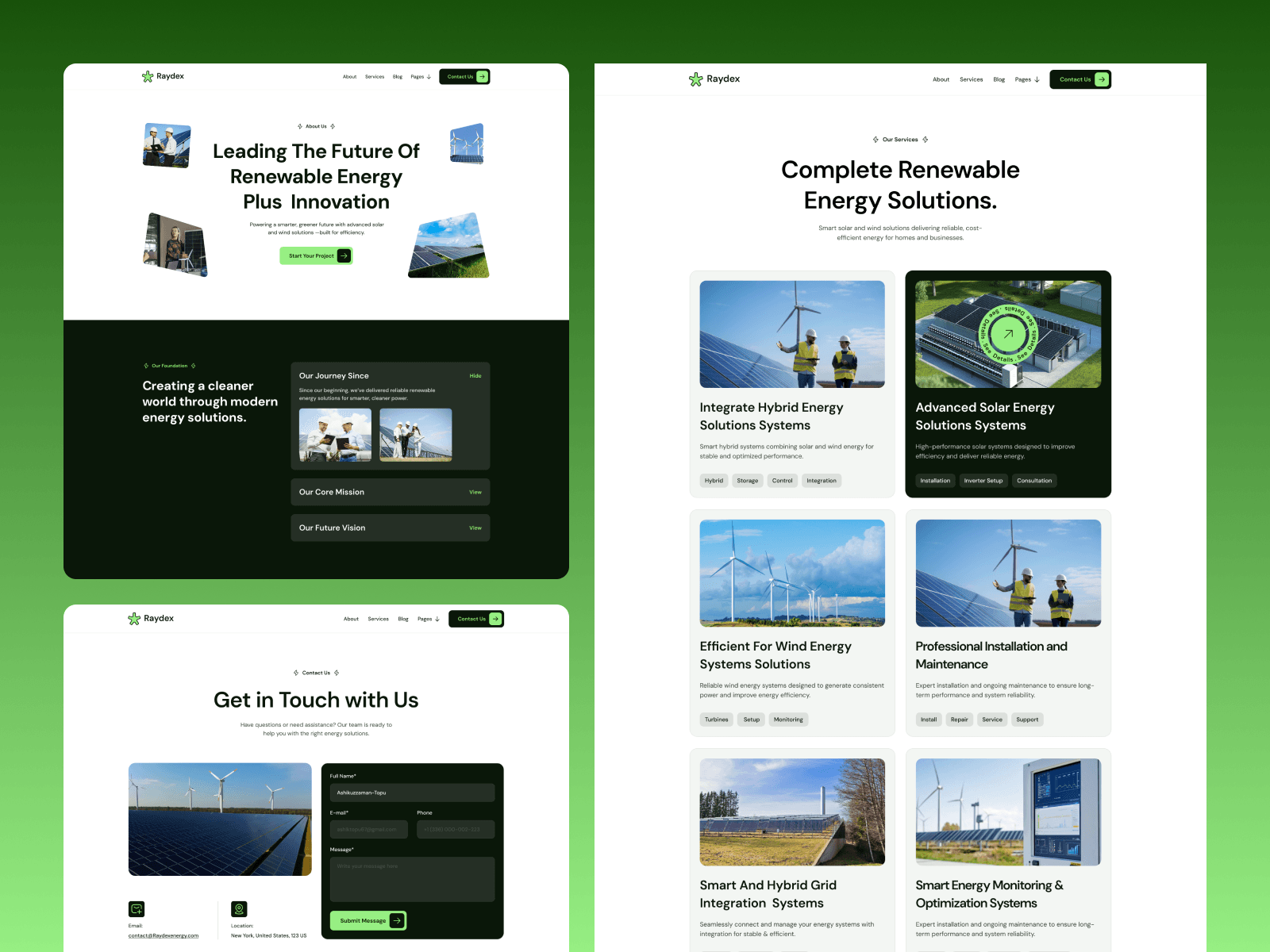Click the arrow icon on the Submit Message button
The height and width of the screenshot is (952, 1270).
(397, 920)
